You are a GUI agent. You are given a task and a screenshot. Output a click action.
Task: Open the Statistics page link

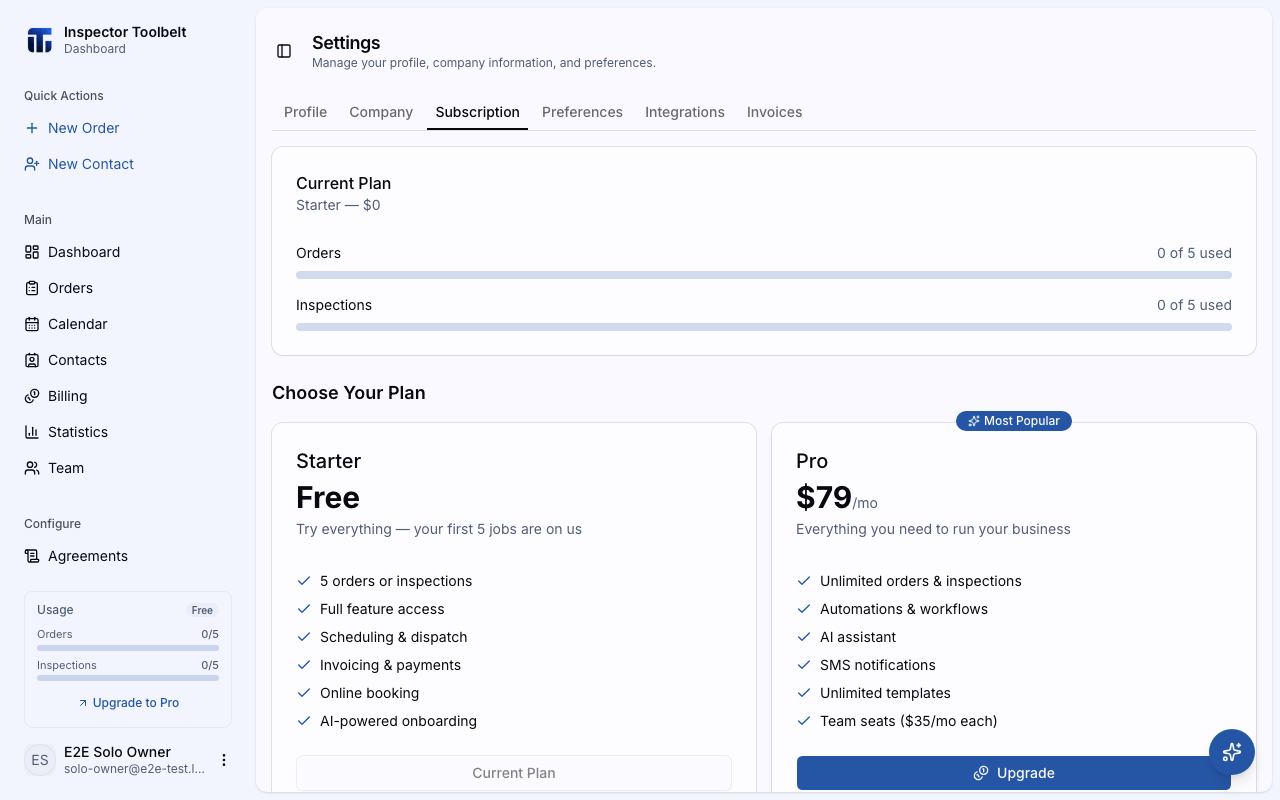tap(128, 432)
